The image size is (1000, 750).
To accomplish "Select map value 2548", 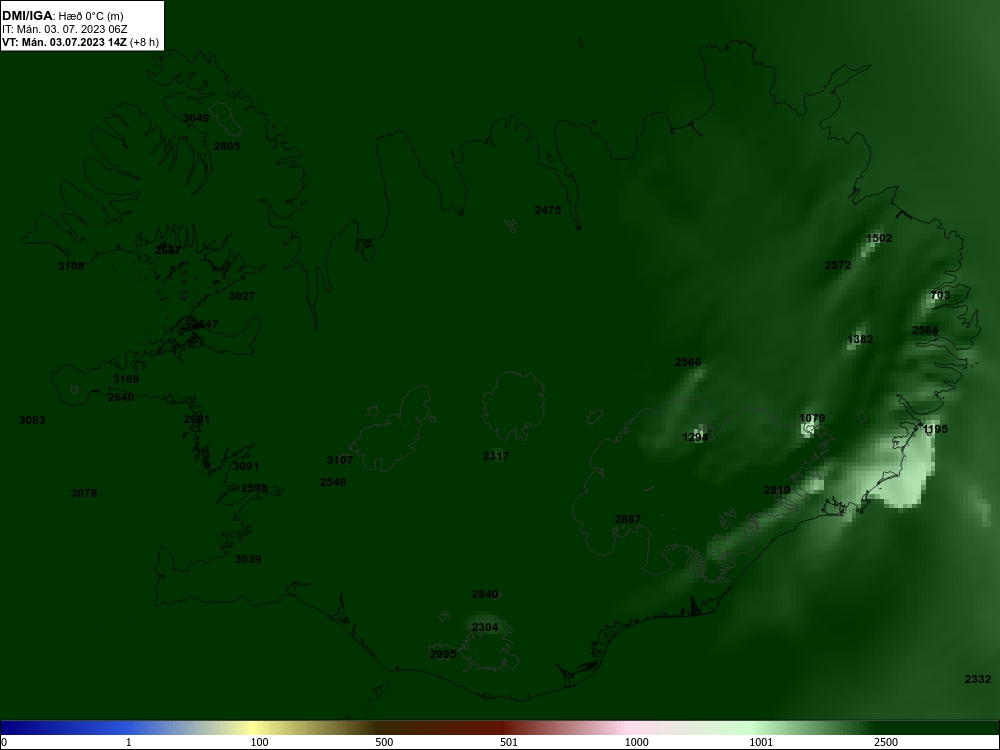I will (x=333, y=482).
